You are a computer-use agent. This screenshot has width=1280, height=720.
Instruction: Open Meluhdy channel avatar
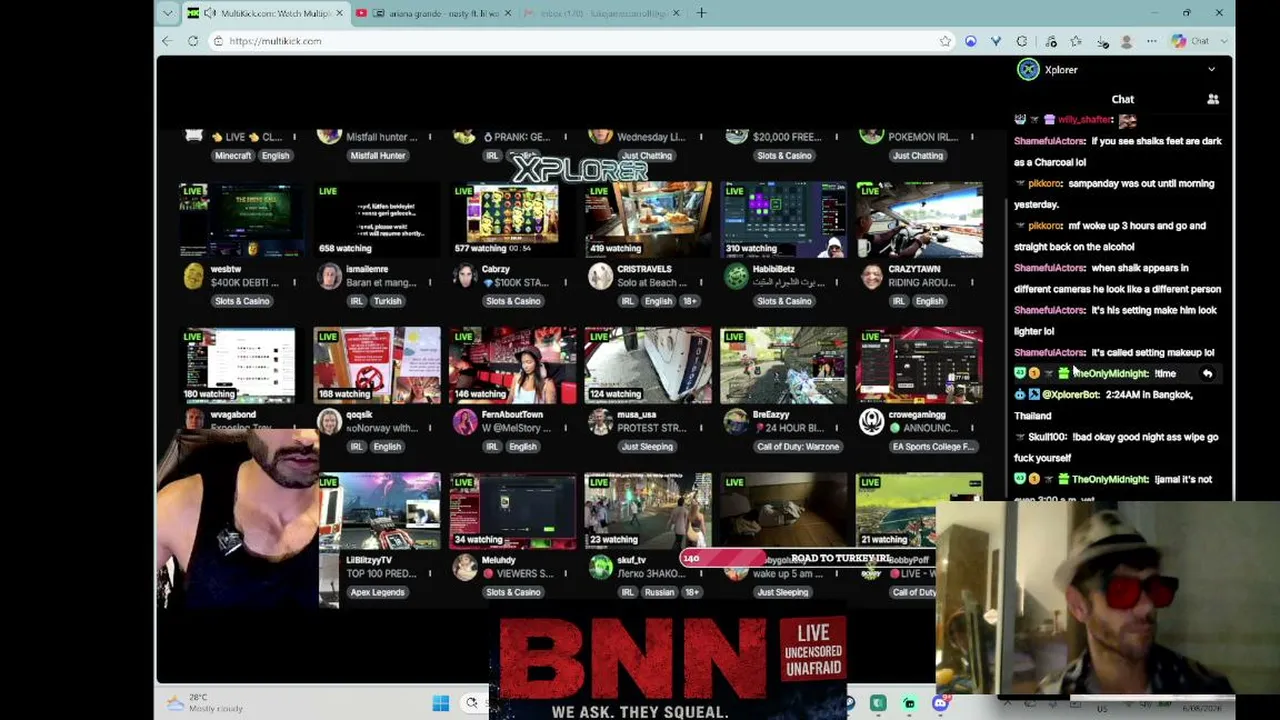tap(465, 567)
